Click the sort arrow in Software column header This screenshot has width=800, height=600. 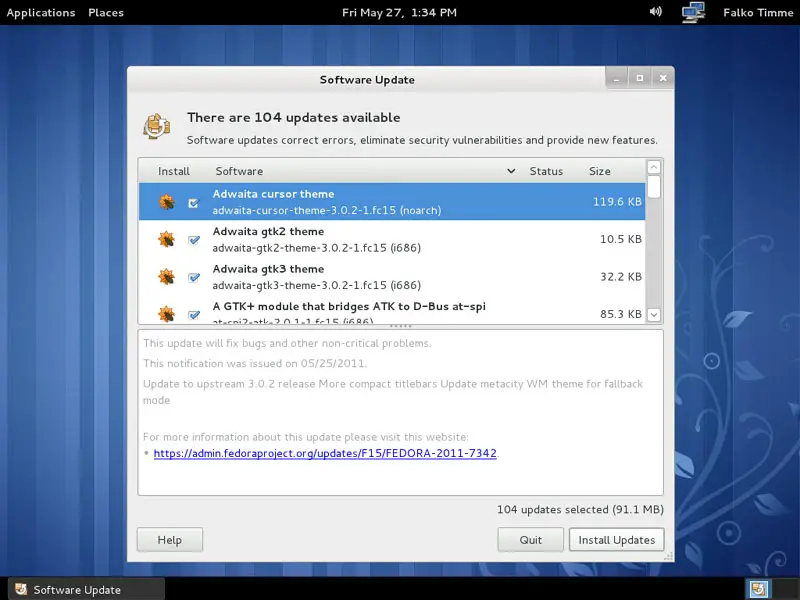coord(511,171)
